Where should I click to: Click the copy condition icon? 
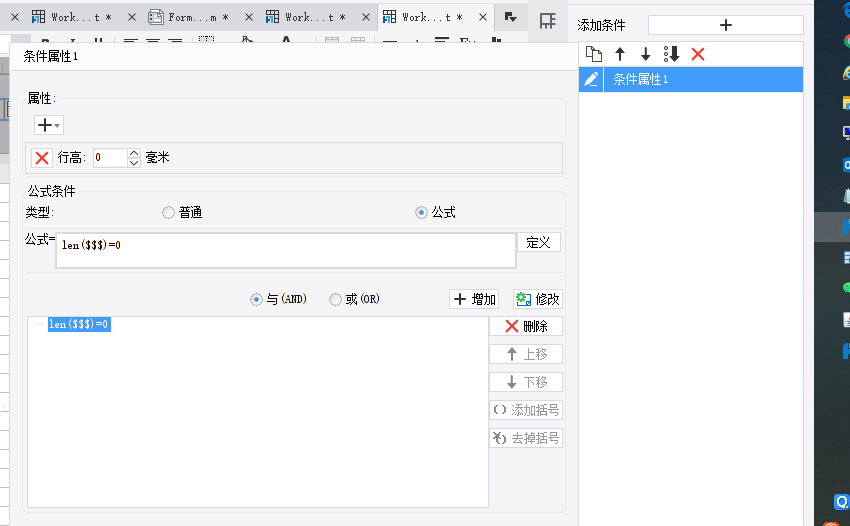[x=594, y=54]
